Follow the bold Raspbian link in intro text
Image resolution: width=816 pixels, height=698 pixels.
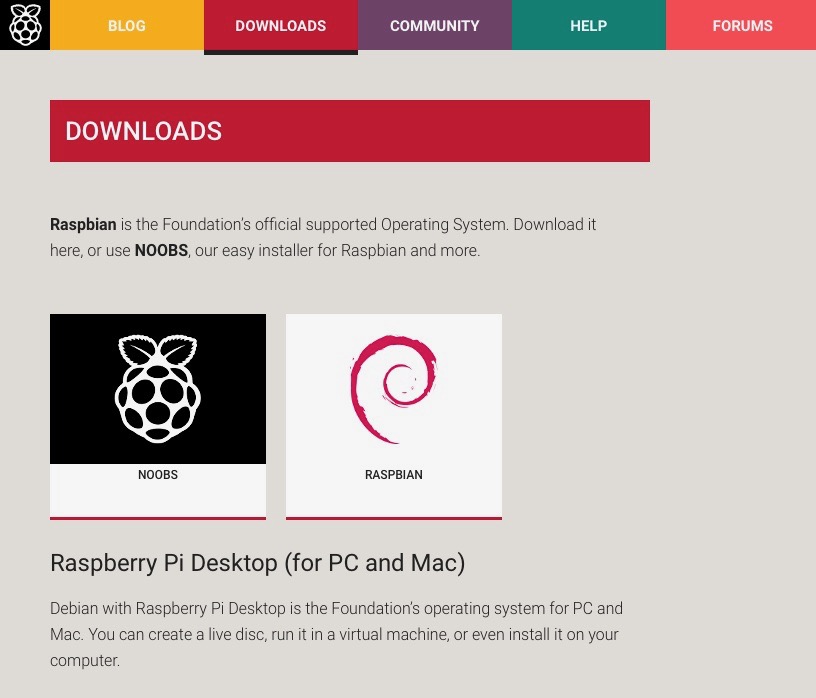[83, 224]
